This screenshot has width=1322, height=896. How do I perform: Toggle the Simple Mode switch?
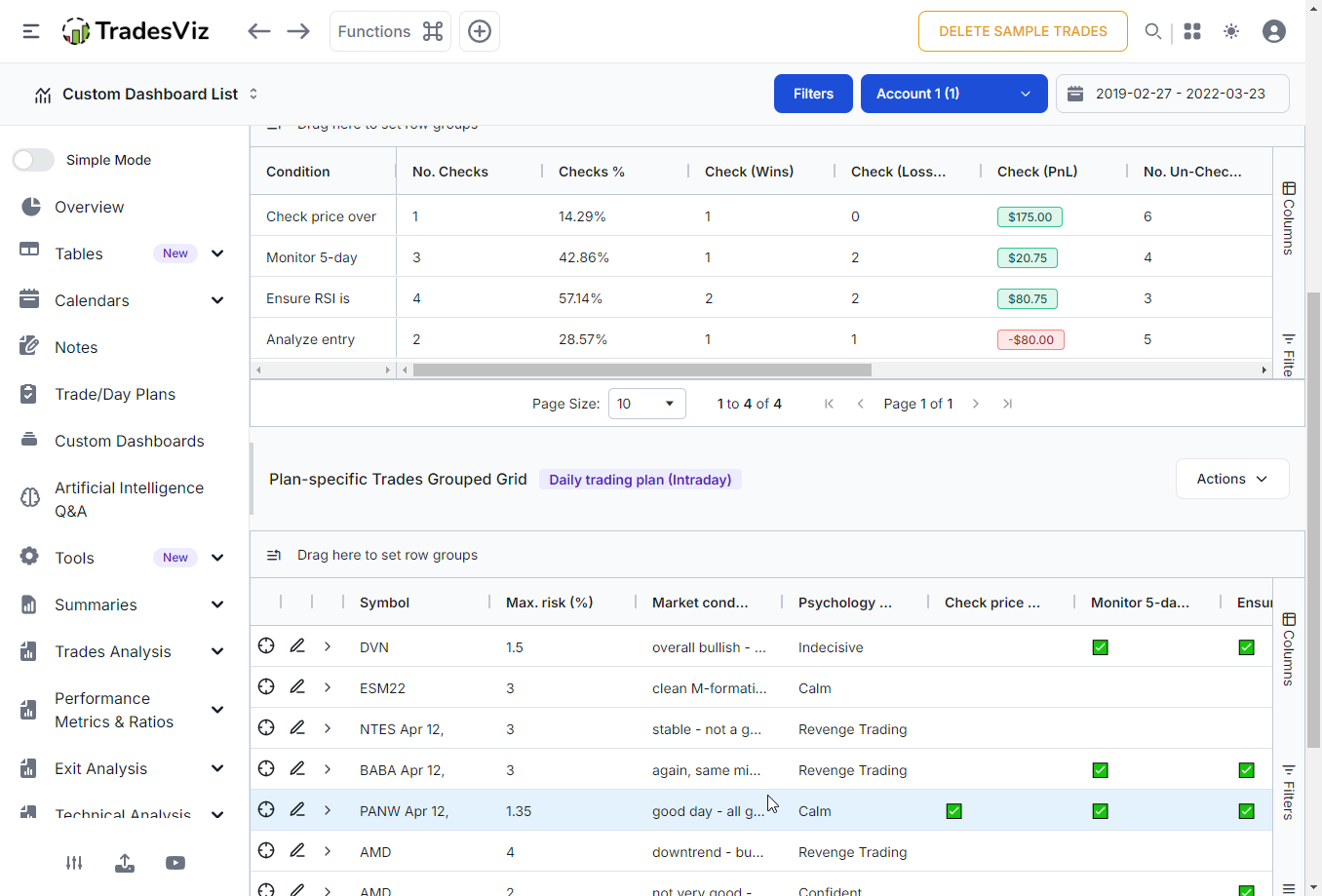coord(33,160)
